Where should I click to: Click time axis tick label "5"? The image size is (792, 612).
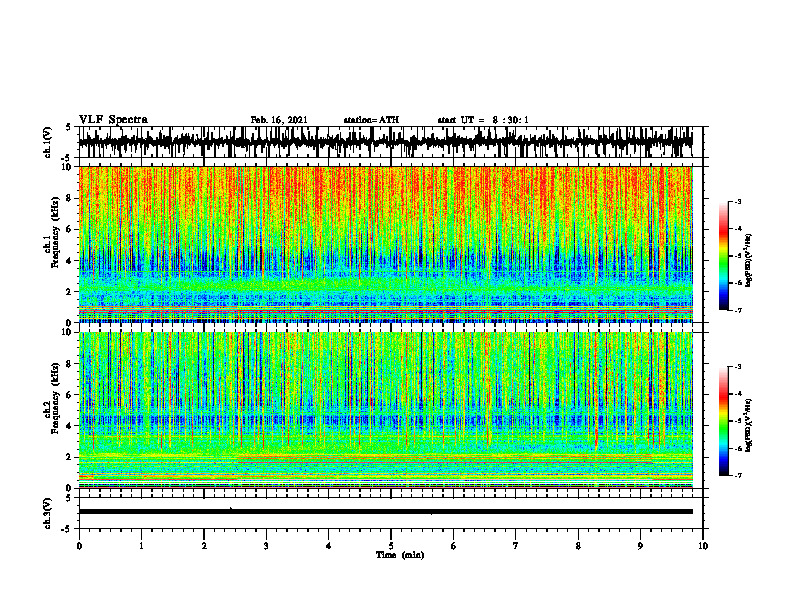coord(391,546)
